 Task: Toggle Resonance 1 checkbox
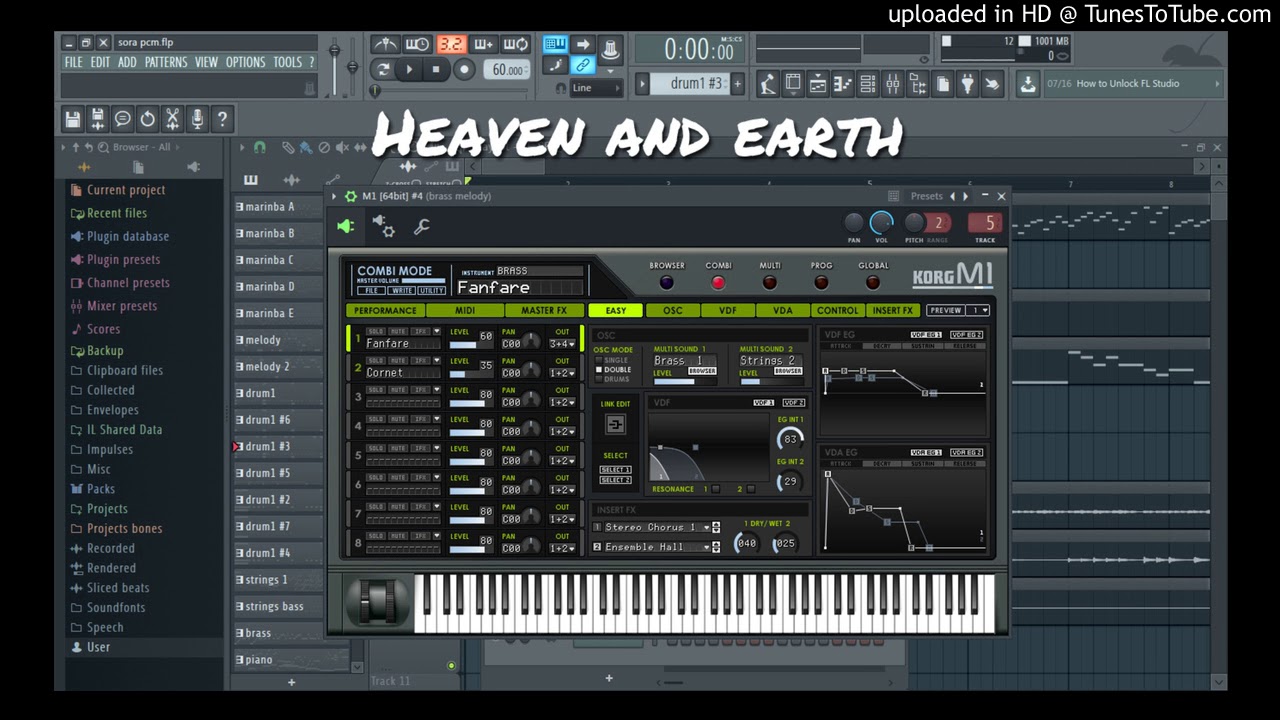point(715,489)
